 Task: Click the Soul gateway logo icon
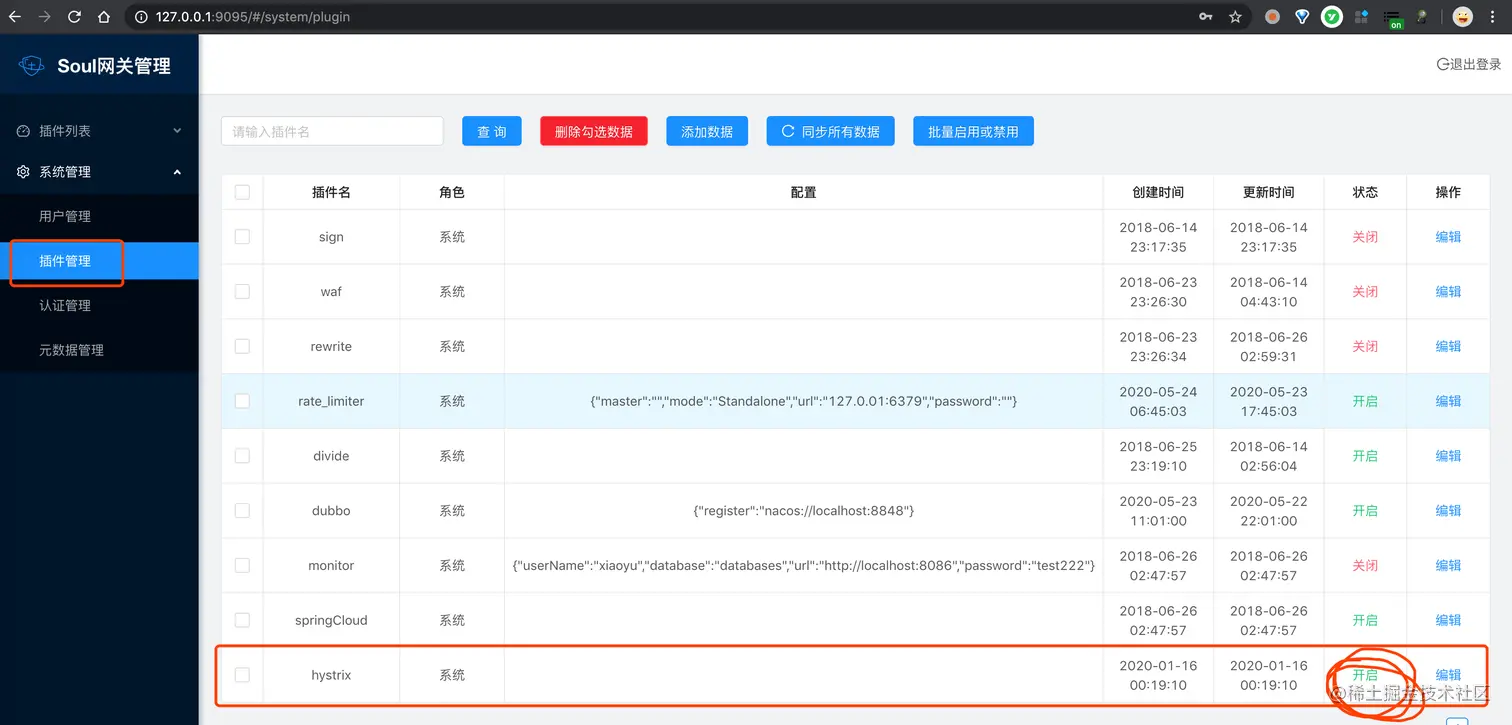[32, 66]
